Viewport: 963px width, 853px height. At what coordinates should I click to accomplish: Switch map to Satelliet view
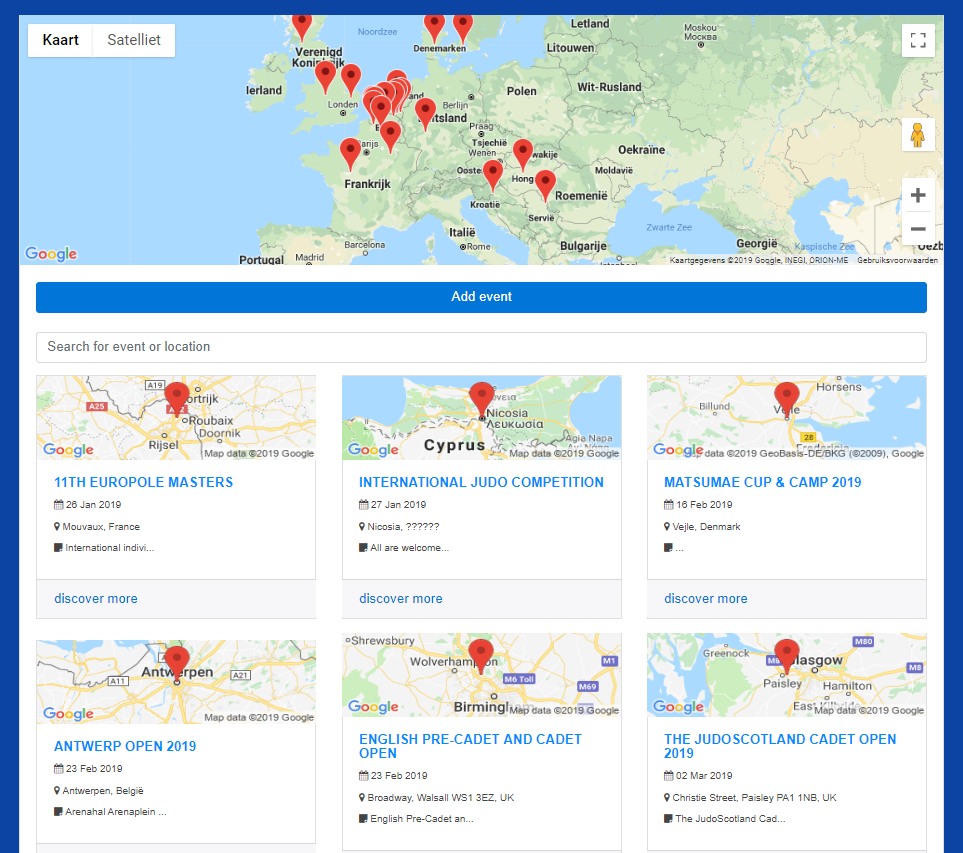tap(134, 40)
